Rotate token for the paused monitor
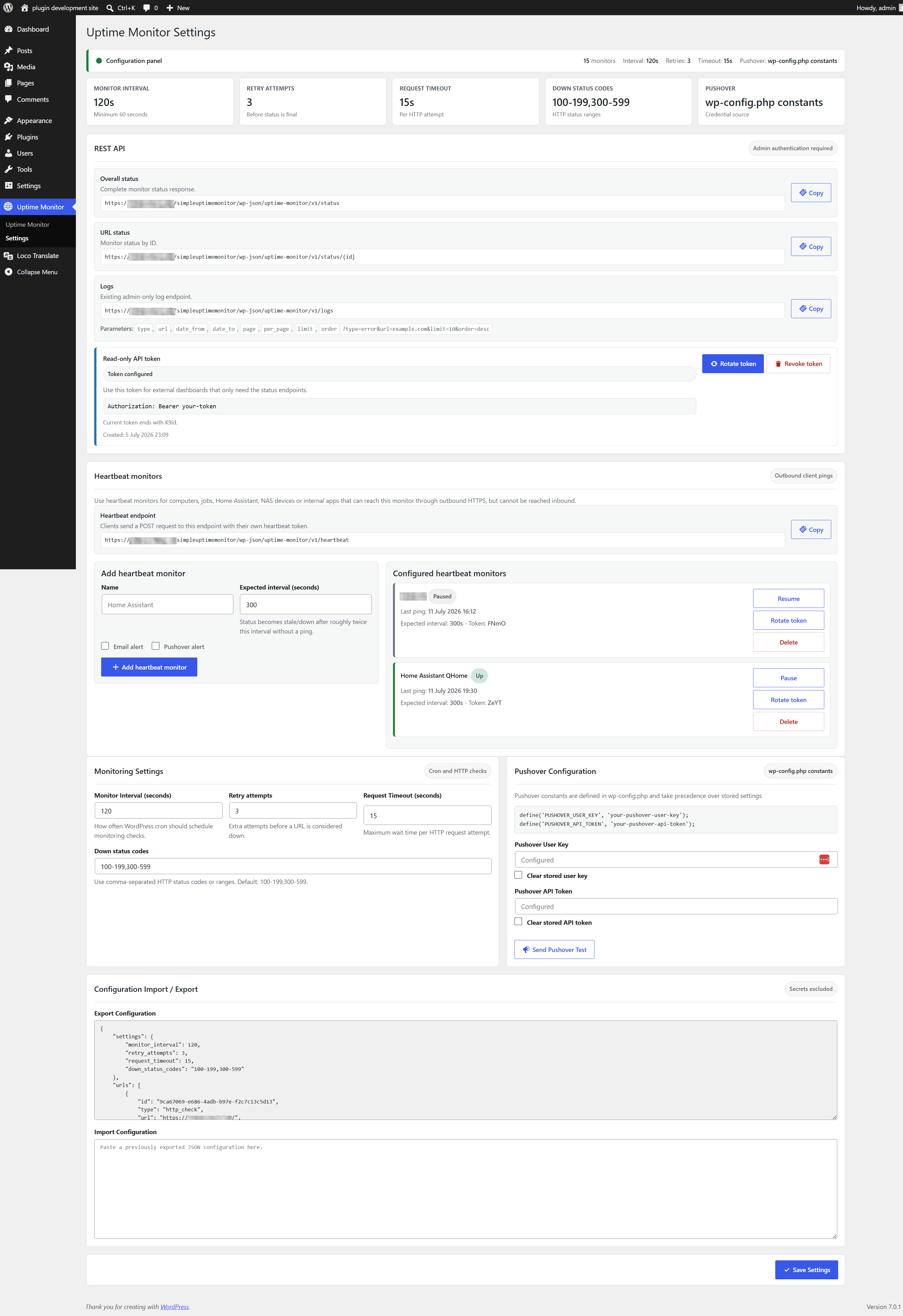The height and width of the screenshot is (1316, 903). [788, 621]
